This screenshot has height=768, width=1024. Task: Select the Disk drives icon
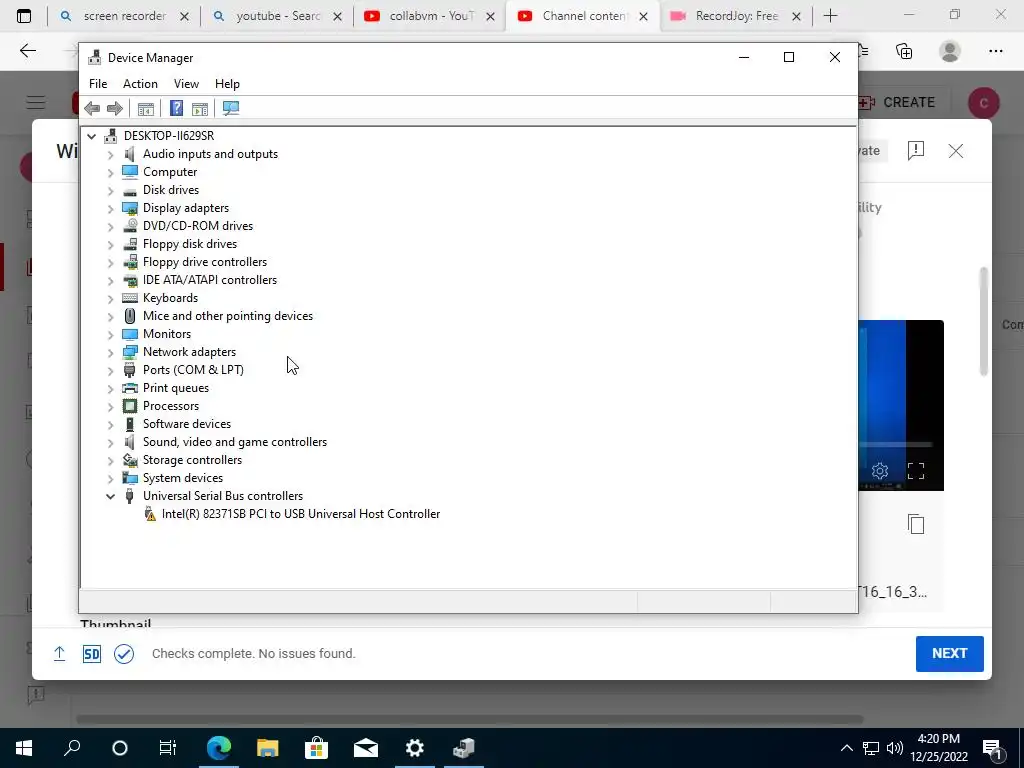[x=130, y=190]
